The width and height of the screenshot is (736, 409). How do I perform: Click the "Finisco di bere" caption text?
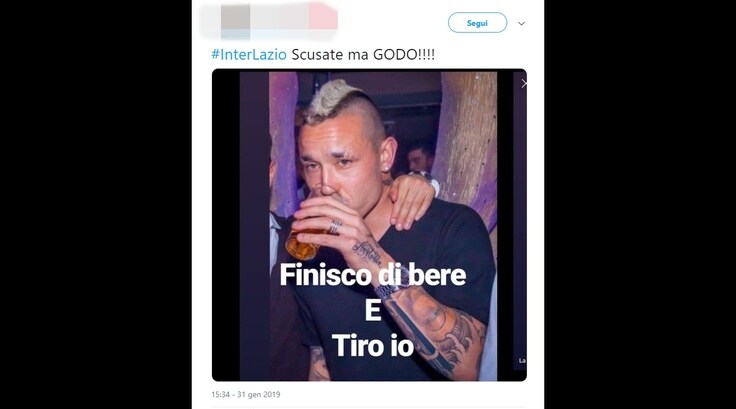click(x=373, y=275)
